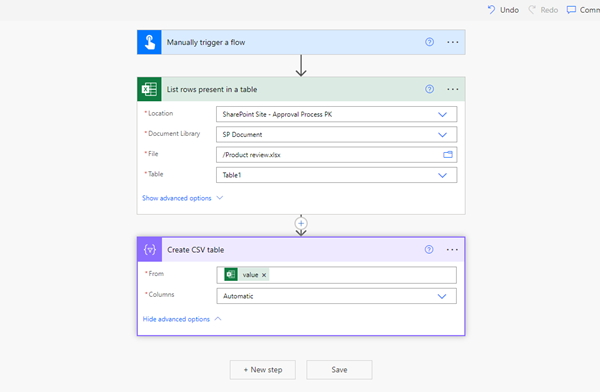The height and width of the screenshot is (392, 600).
Task: Open help for Manually trigger a flow
Action: (x=429, y=42)
